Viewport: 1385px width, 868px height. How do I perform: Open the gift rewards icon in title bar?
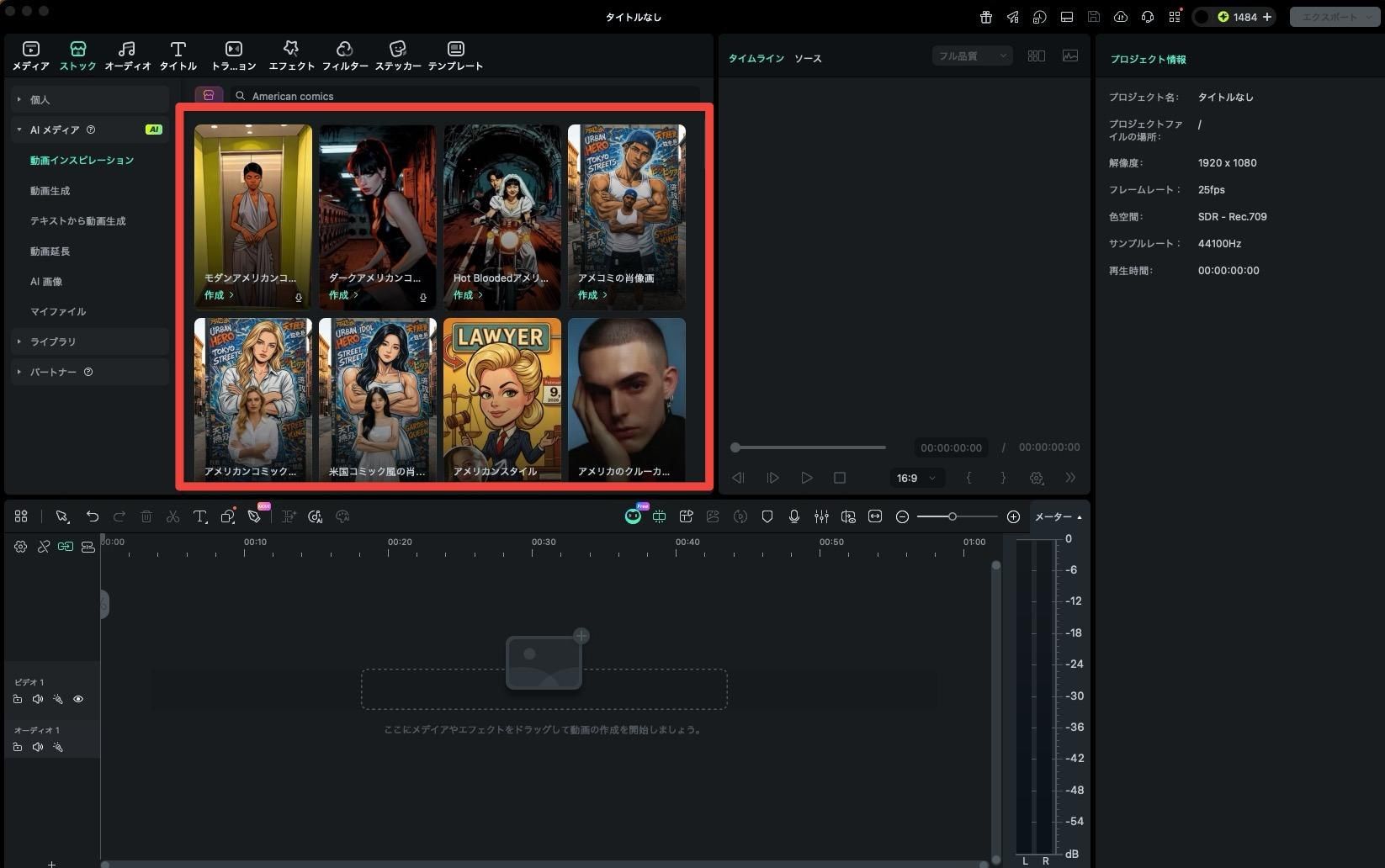985,17
